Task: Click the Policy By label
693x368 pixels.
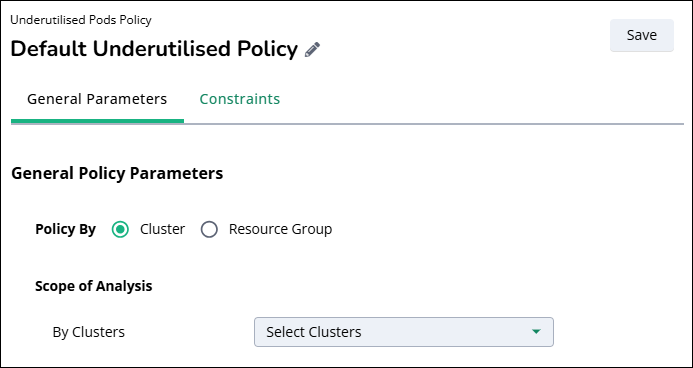Action: 65,230
